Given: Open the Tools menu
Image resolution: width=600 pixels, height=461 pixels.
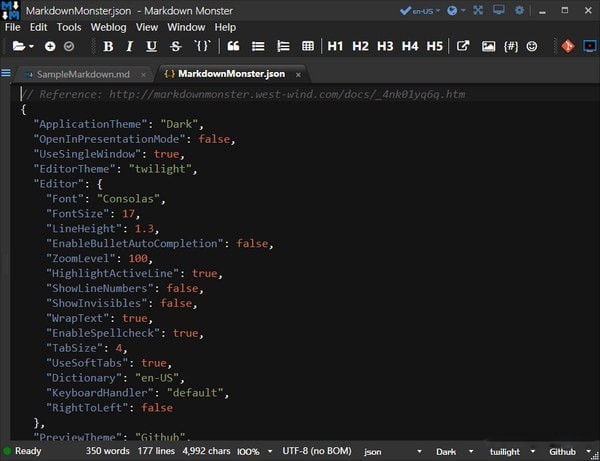Looking at the screenshot, I should (x=69, y=27).
